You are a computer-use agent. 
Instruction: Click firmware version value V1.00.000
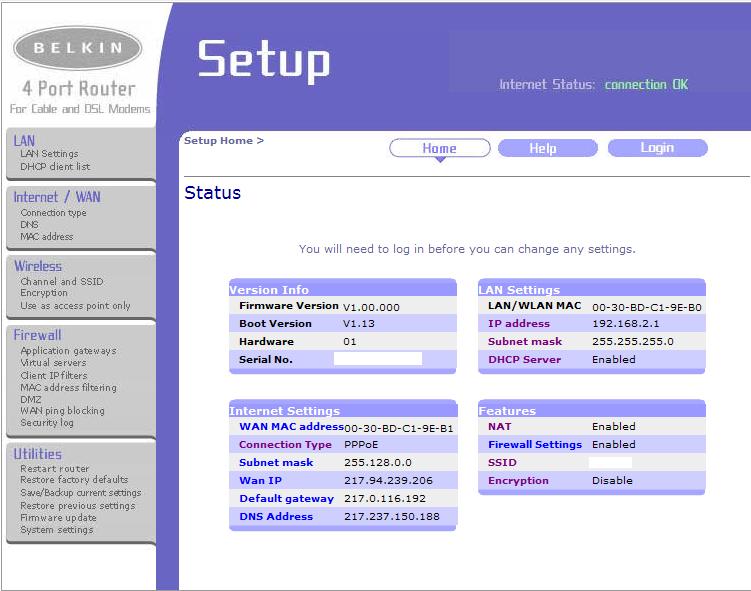point(371,307)
